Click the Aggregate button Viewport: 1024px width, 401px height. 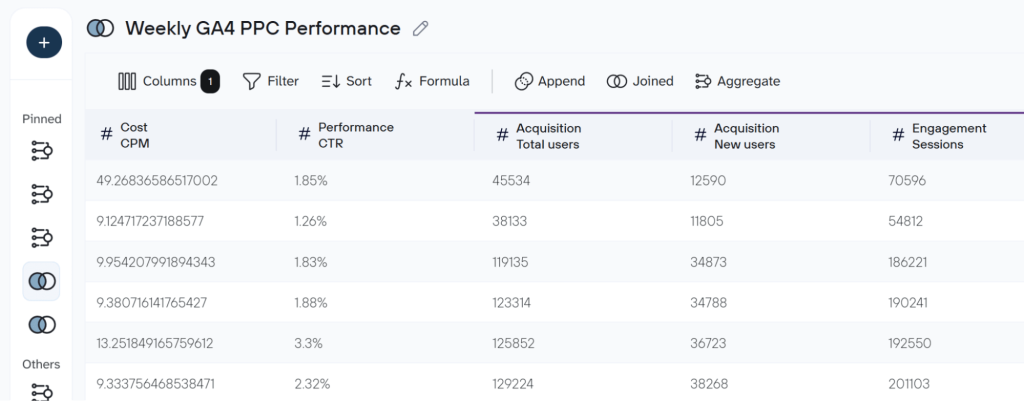737,81
